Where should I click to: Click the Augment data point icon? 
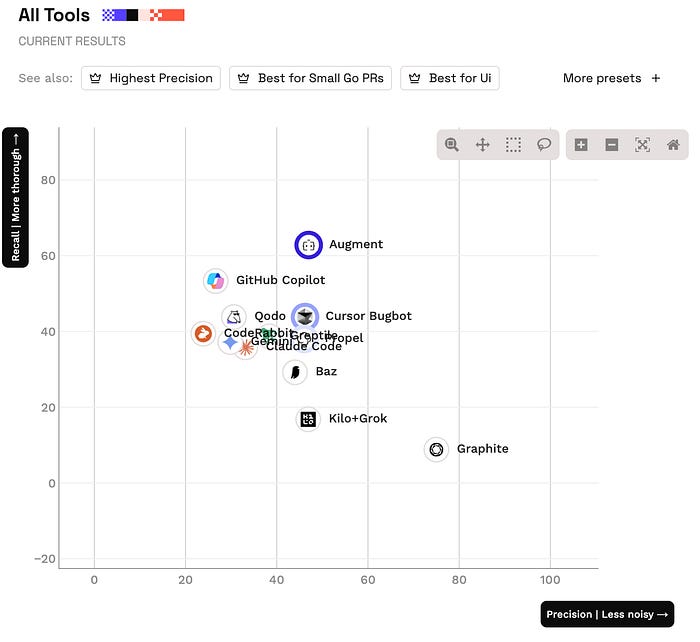pyautogui.click(x=308, y=245)
